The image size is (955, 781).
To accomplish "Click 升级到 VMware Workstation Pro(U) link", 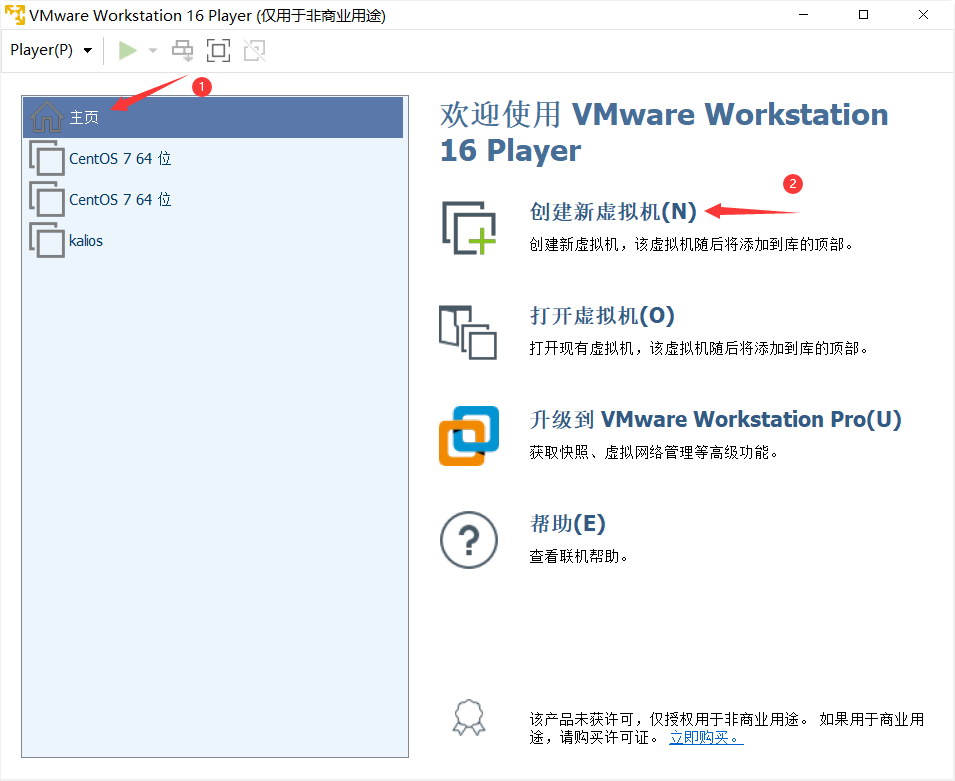I will click(x=715, y=419).
